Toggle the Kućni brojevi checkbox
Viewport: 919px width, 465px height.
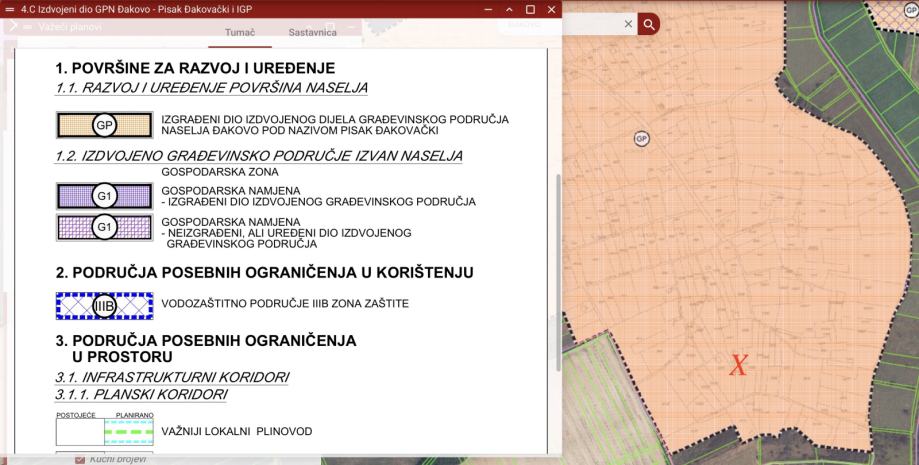click(x=80, y=460)
